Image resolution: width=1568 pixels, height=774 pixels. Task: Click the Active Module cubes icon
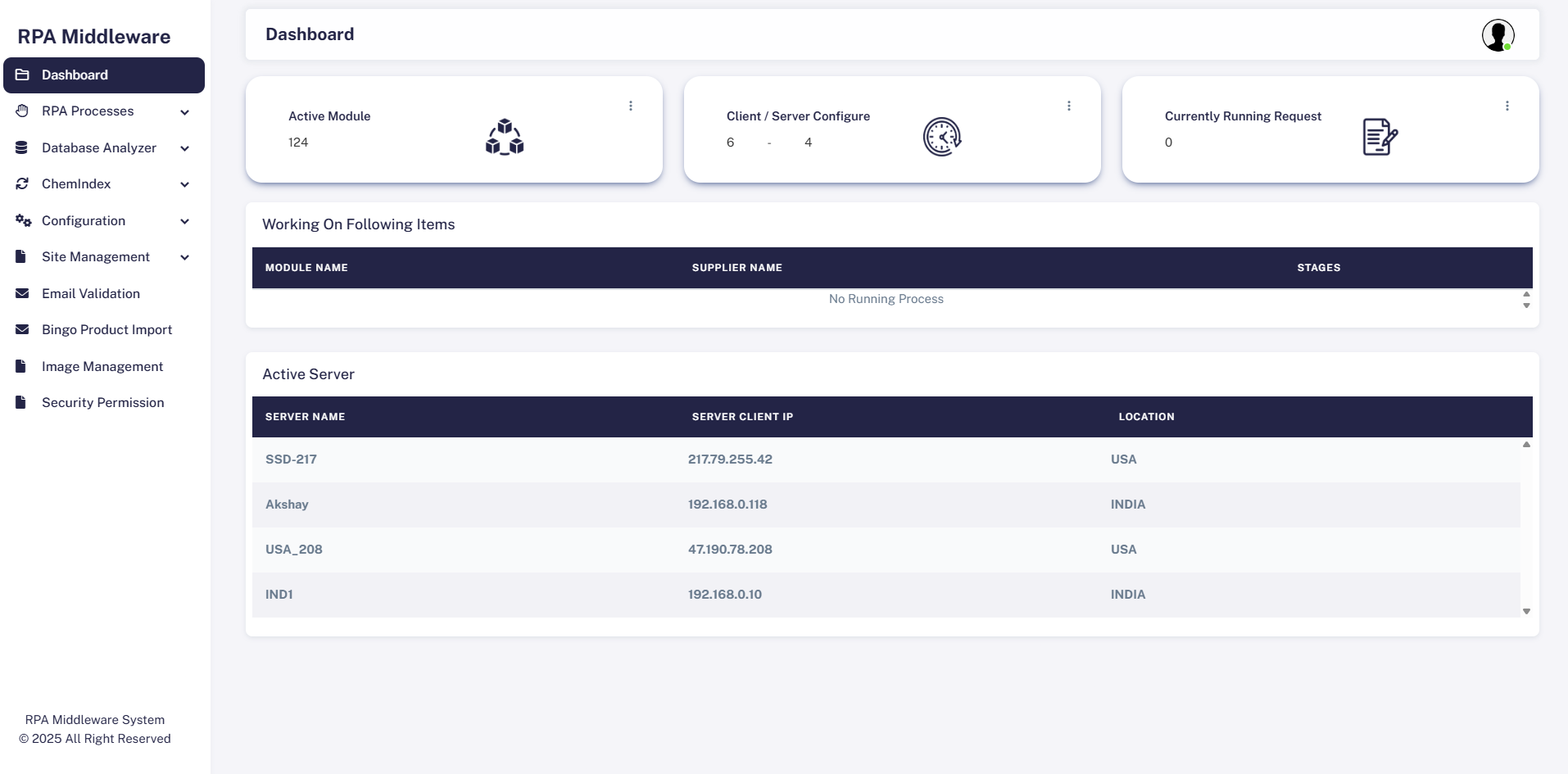click(505, 137)
